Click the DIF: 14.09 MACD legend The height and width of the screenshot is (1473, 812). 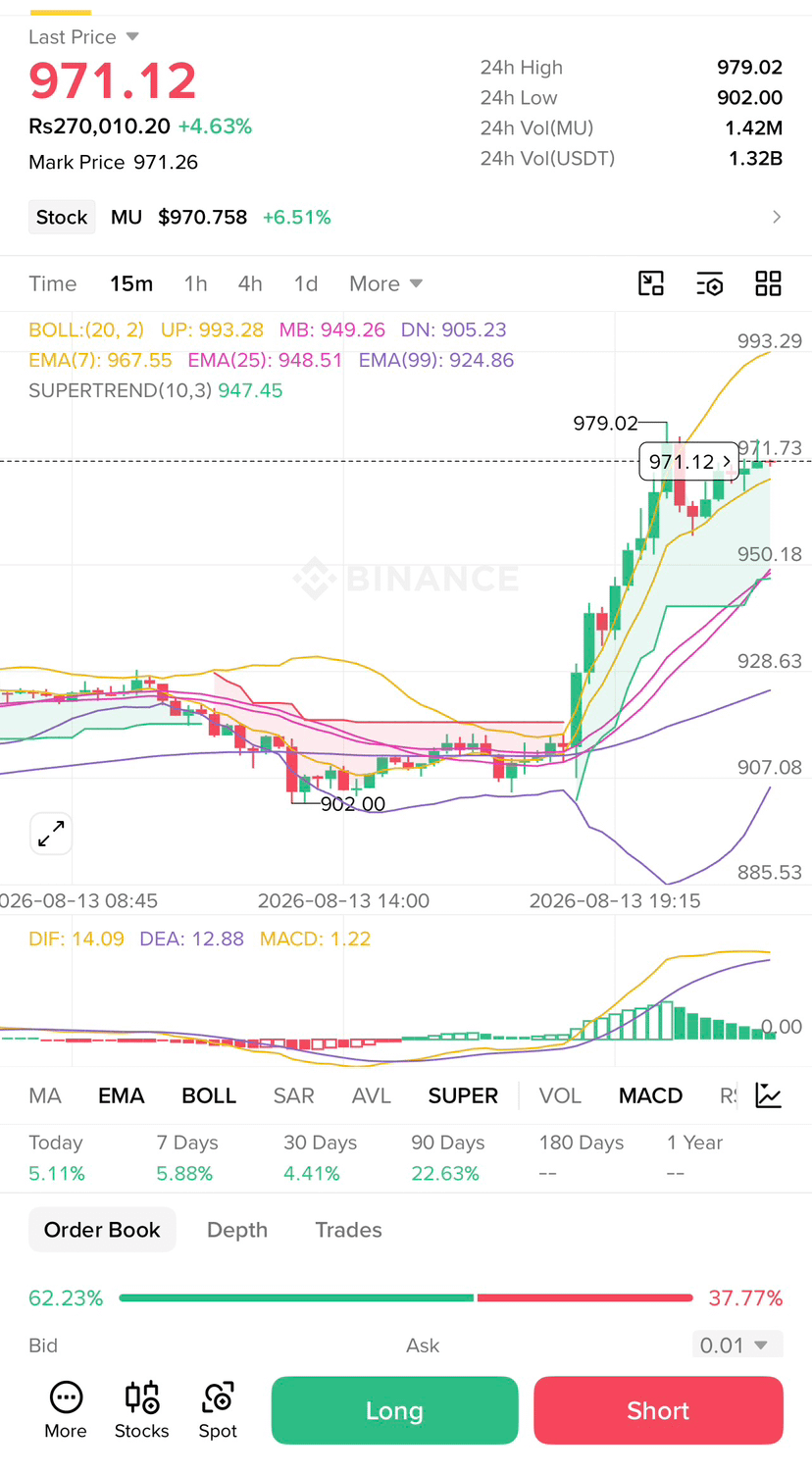click(x=76, y=939)
